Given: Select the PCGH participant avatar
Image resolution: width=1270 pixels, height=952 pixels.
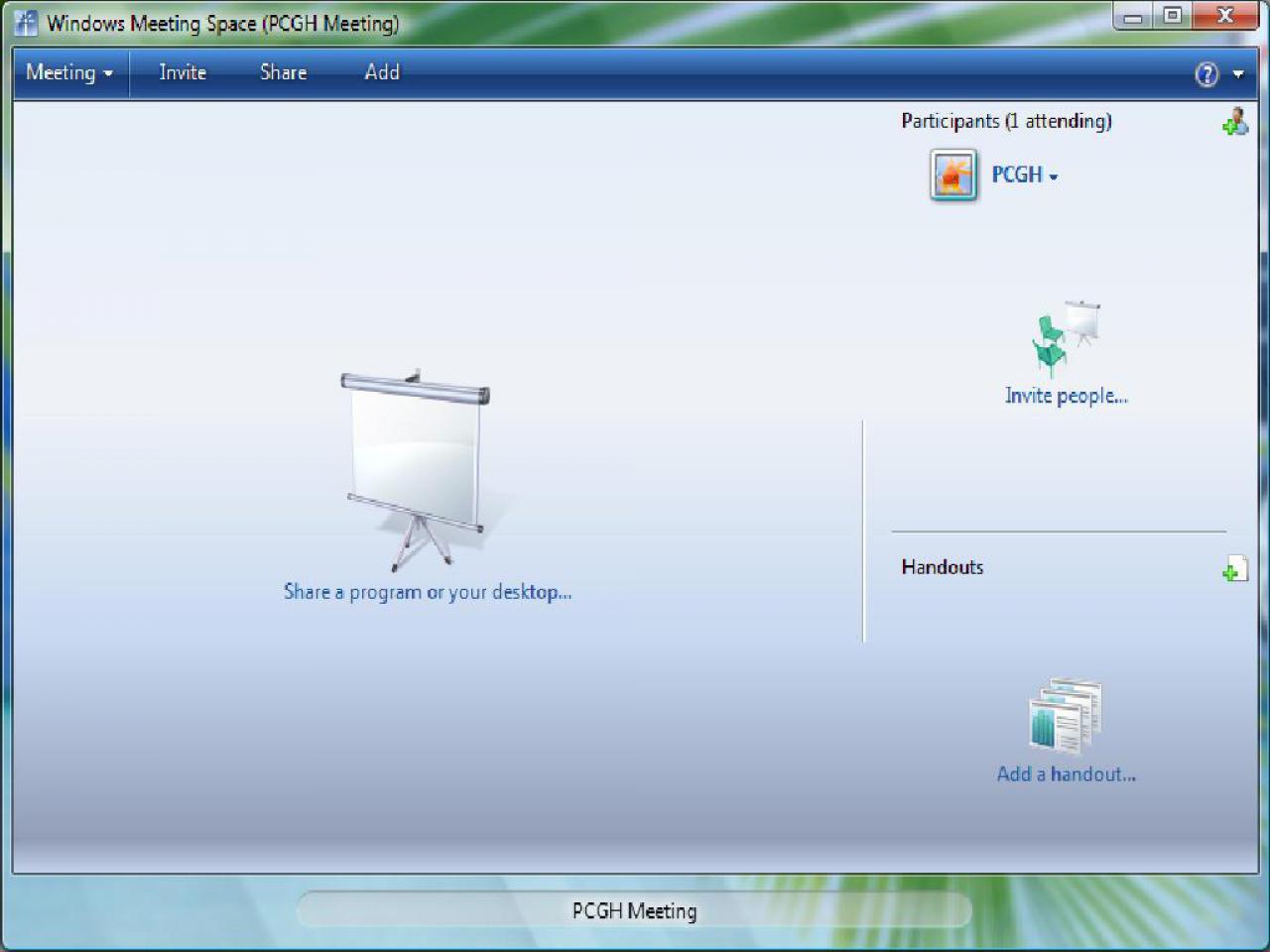Looking at the screenshot, I should [x=953, y=176].
